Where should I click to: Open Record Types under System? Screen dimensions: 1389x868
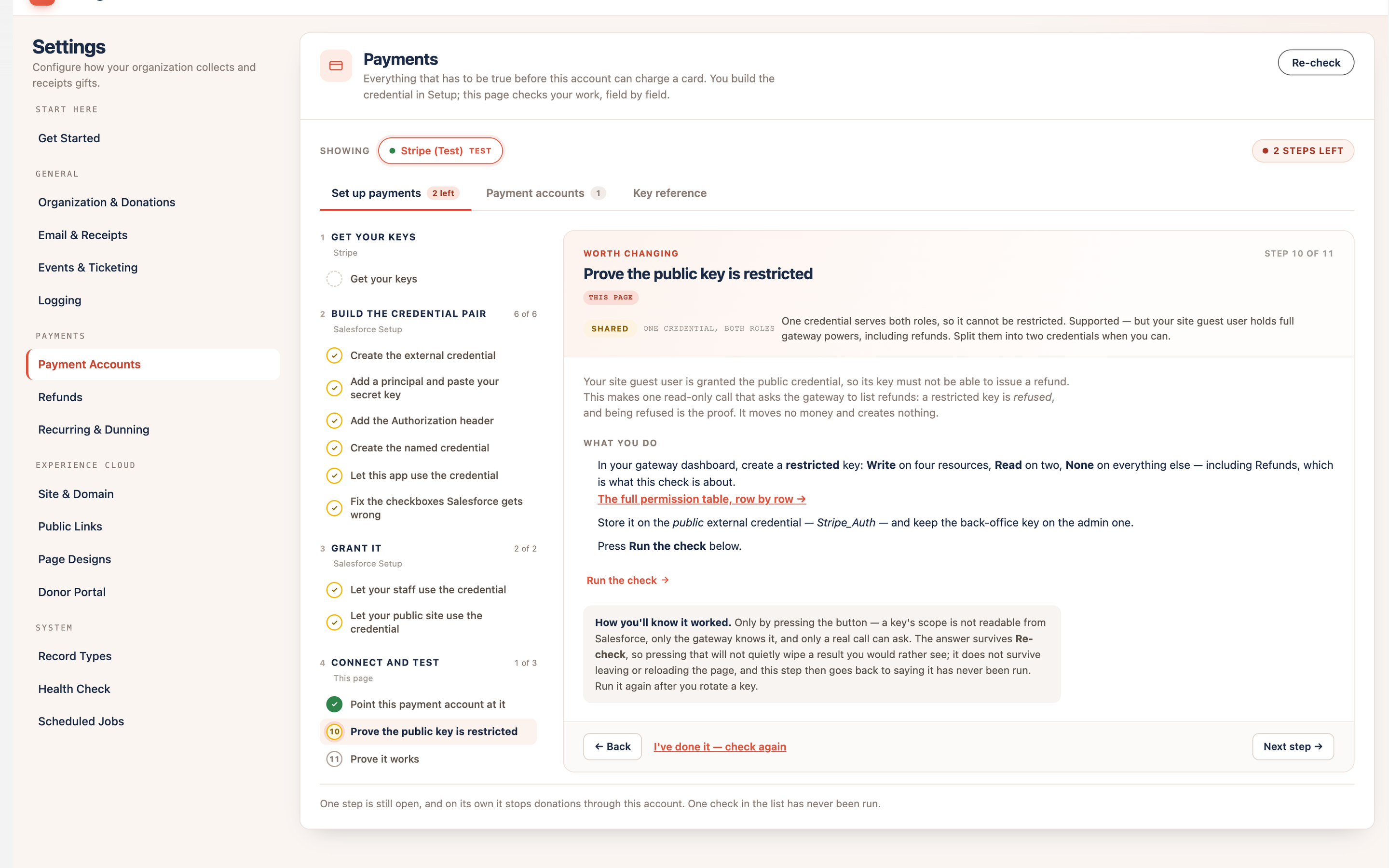click(153, 656)
